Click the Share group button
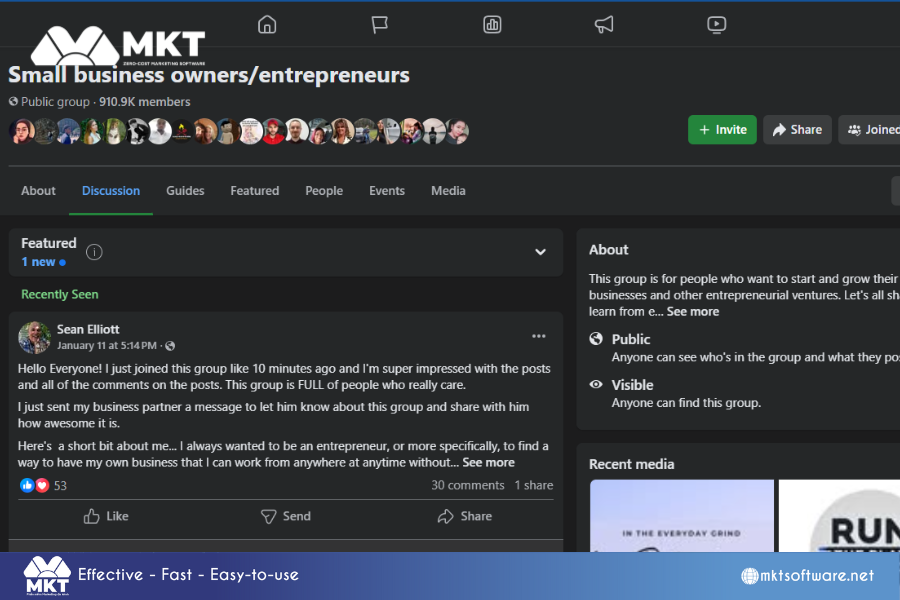The width and height of the screenshot is (900, 600). click(797, 130)
